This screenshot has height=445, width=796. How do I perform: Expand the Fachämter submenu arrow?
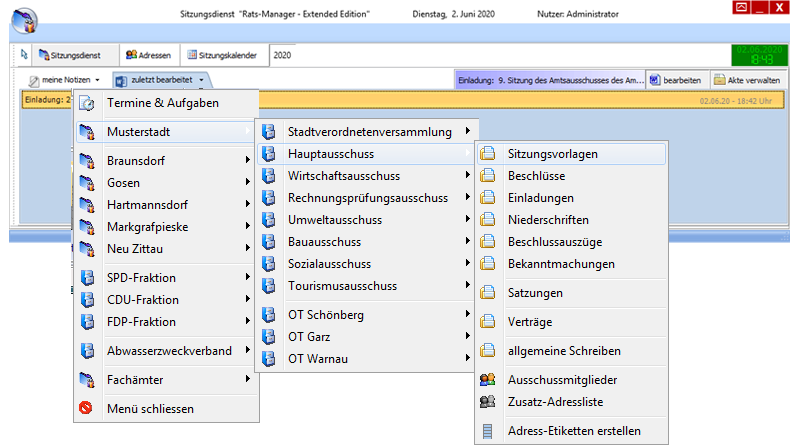coord(248,379)
